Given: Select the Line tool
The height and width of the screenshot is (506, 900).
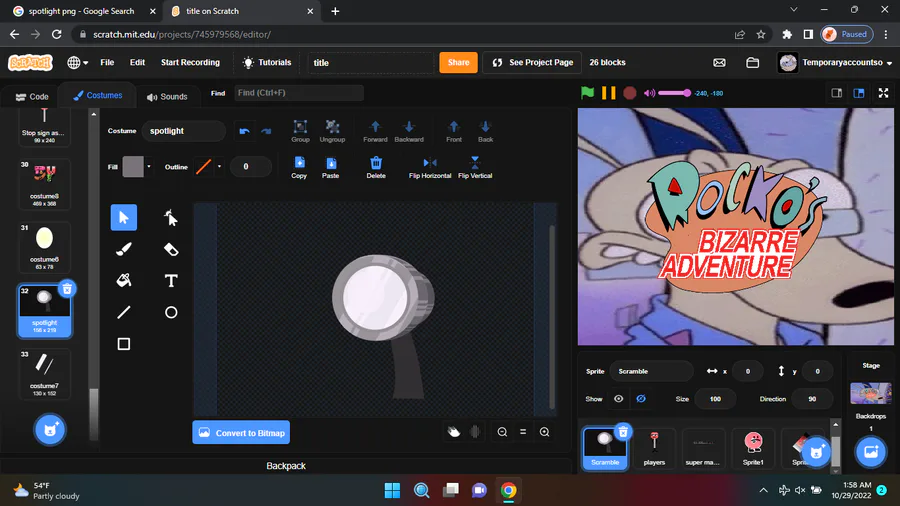Looking at the screenshot, I should [123, 312].
